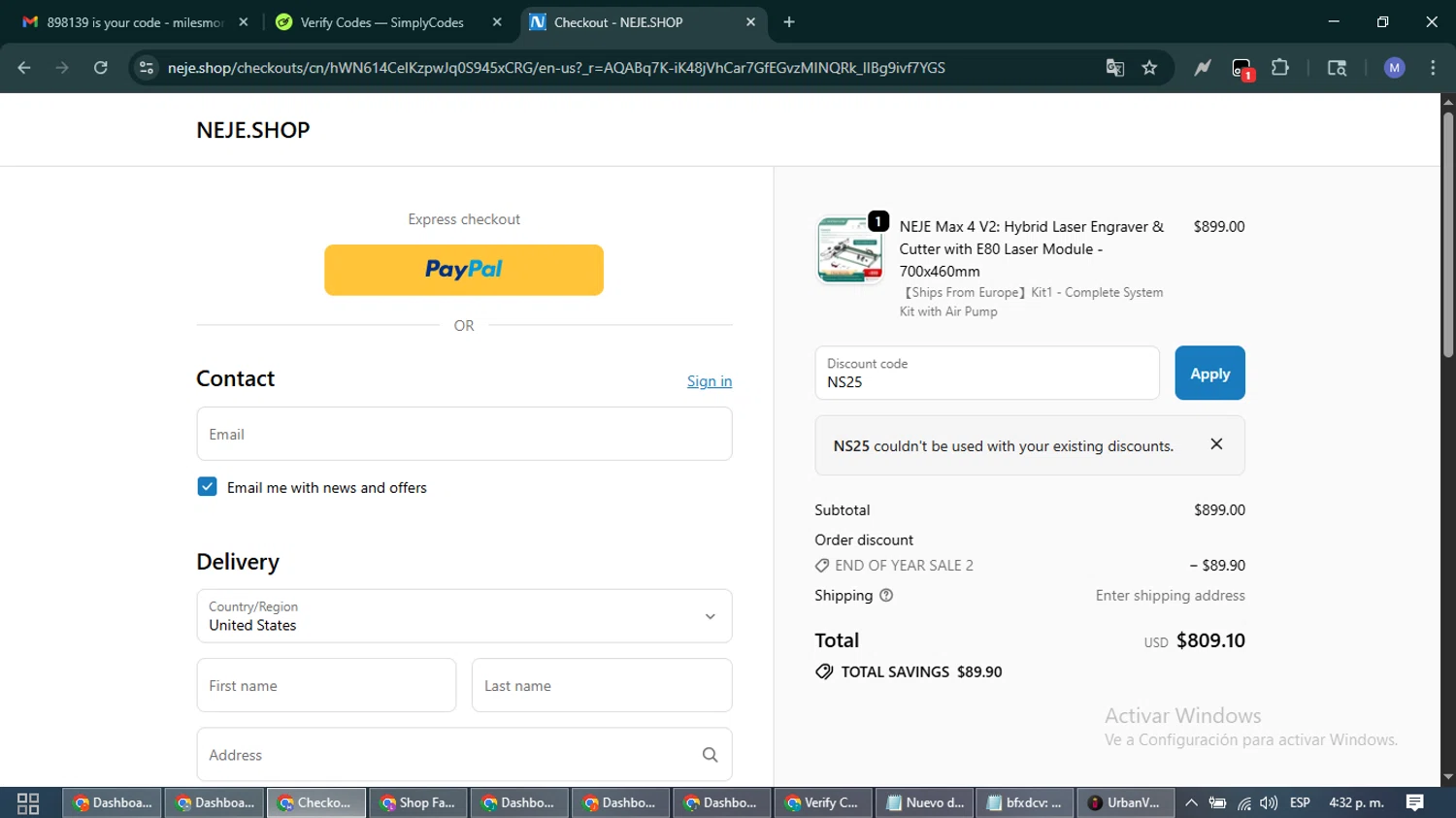Open a new browser tab
Image resolution: width=1456 pixels, height=818 pixels.
pos(789,22)
